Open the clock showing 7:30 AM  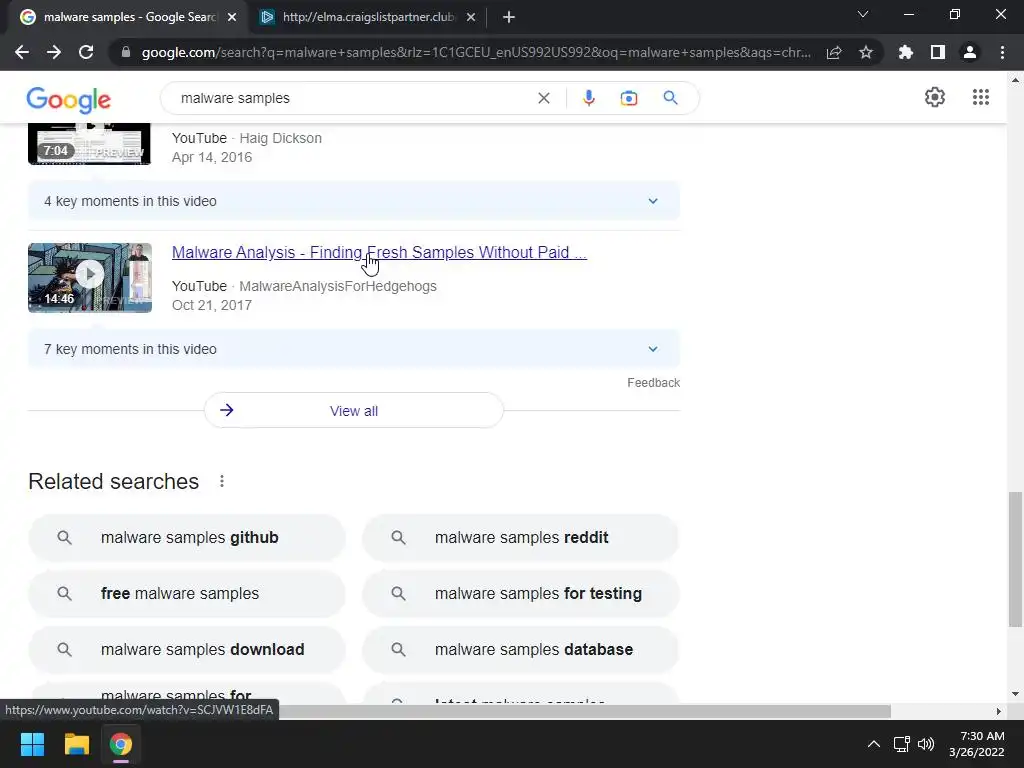977,744
